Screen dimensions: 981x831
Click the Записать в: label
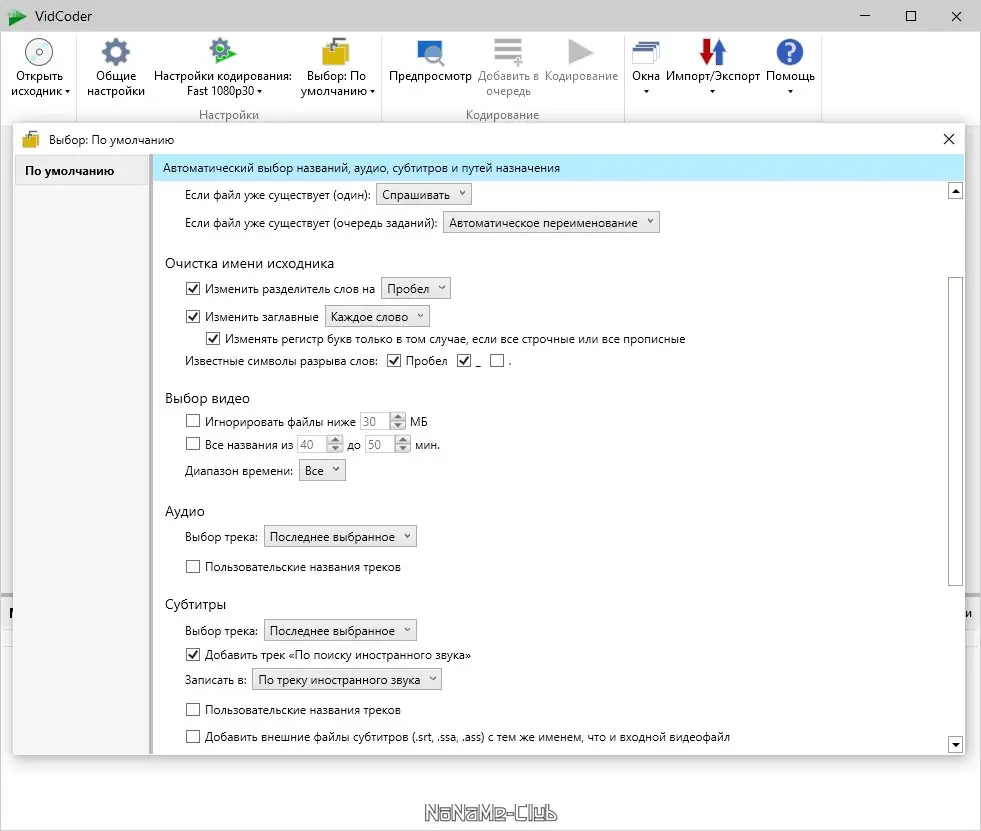click(x=216, y=680)
